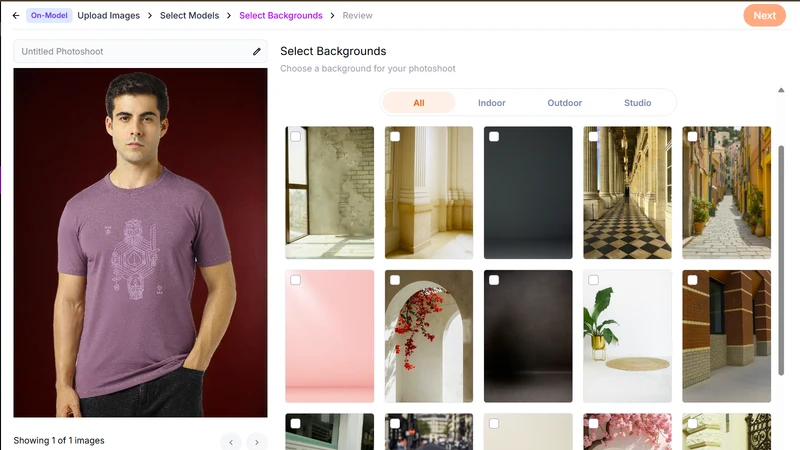Switch to Studio backgrounds tab
Viewport: 800px width, 450px height.
tap(637, 103)
